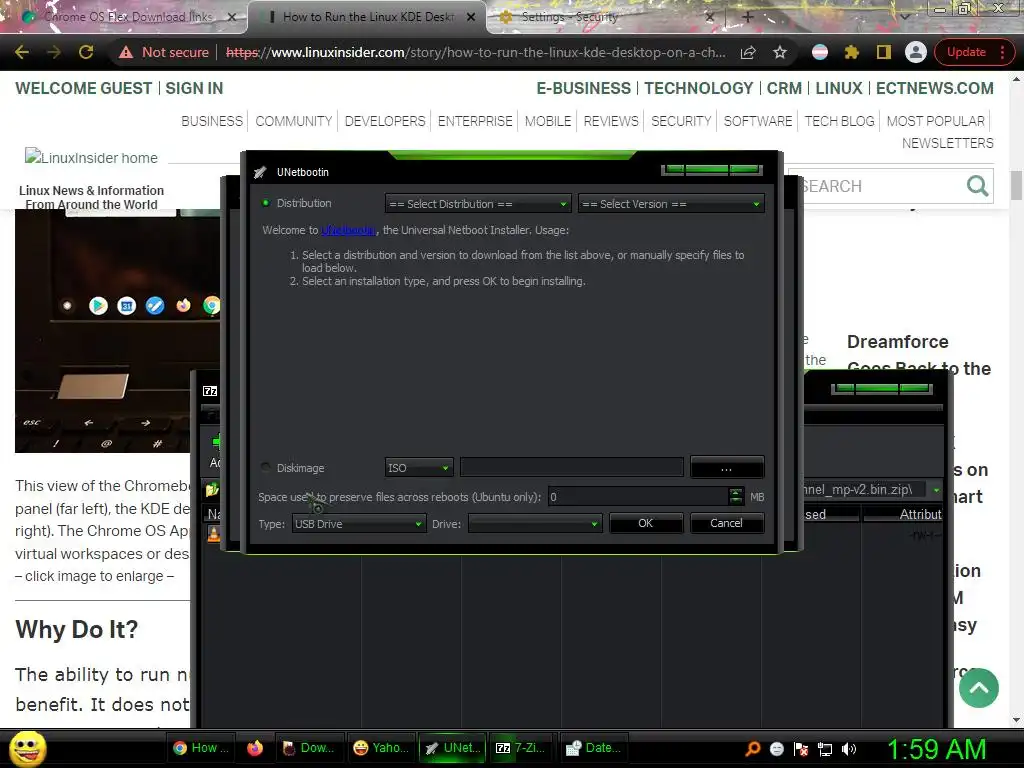Click the tray network icon
The height and width of the screenshot is (768, 1024).
(825, 749)
